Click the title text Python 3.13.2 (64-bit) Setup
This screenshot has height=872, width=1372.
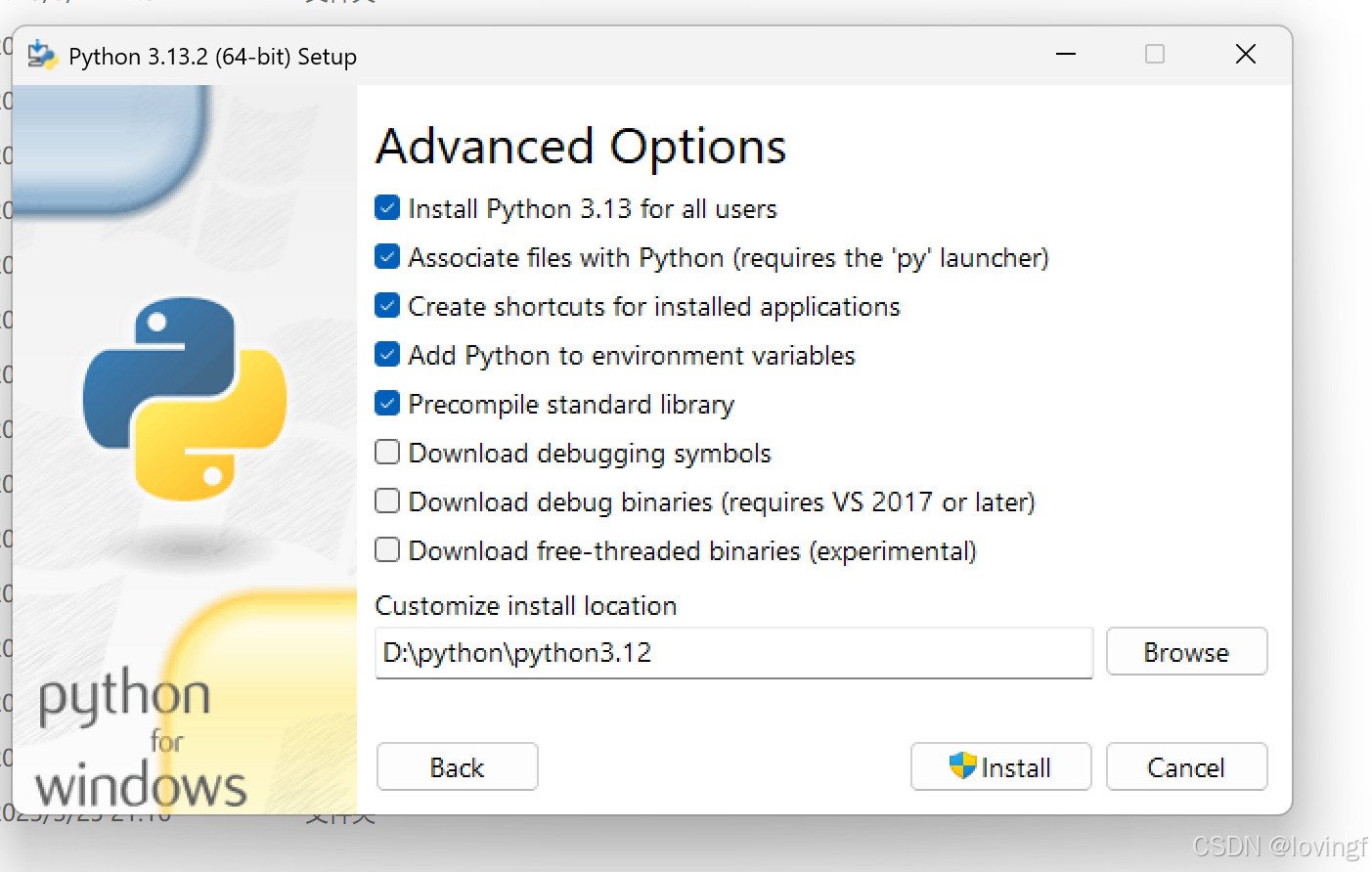click(212, 57)
